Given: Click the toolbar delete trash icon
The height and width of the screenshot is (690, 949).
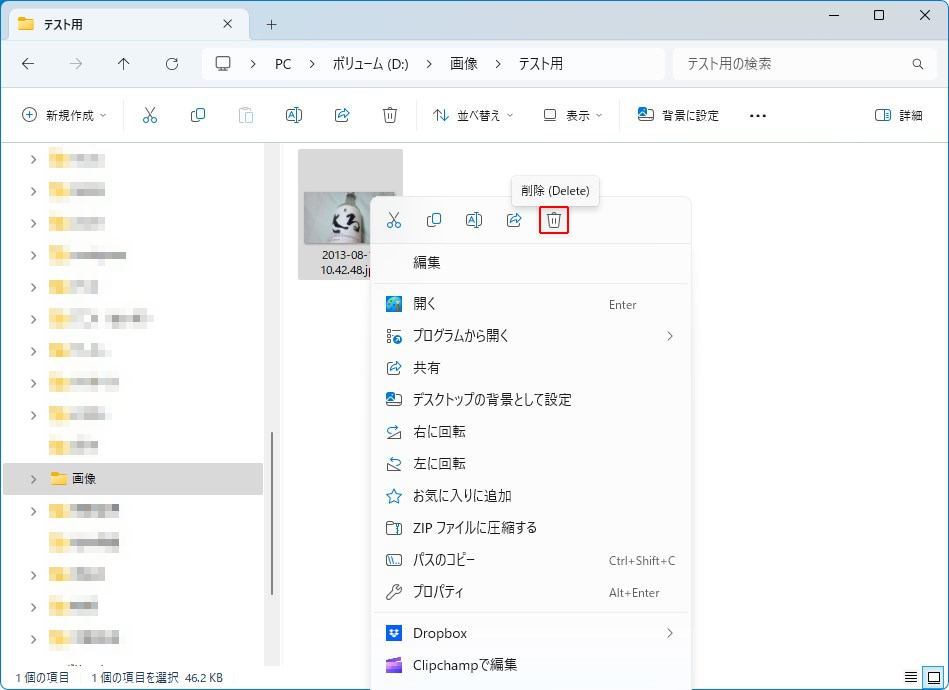Looking at the screenshot, I should (390, 115).
